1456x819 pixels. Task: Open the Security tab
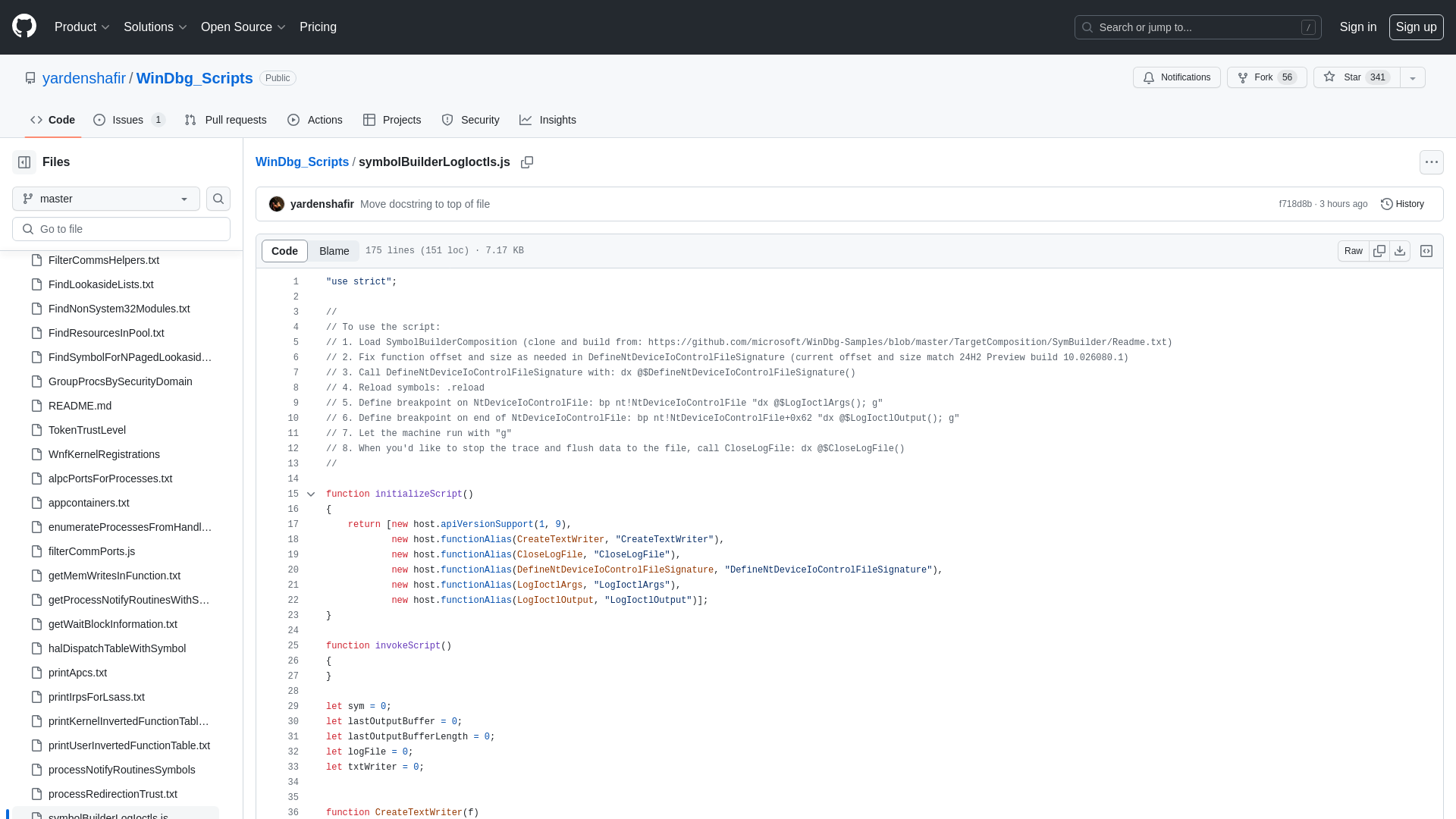point(470,119)
